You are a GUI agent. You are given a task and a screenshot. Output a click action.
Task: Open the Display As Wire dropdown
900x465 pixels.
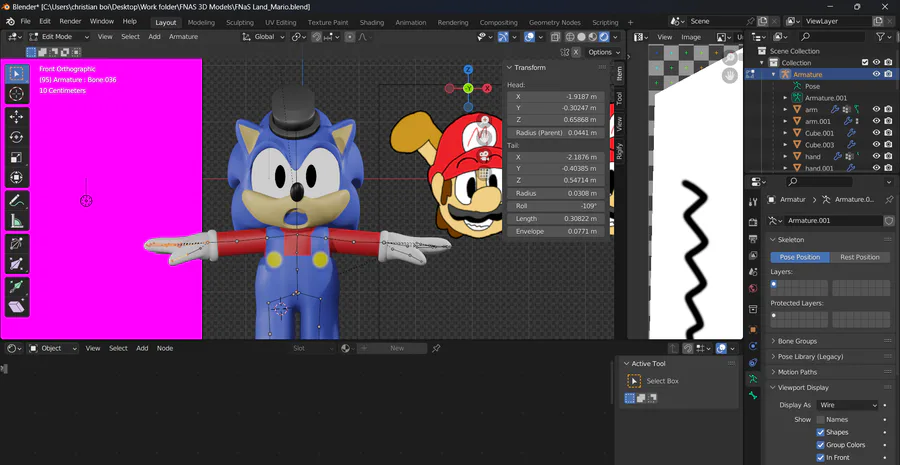(x=847, y=405)
